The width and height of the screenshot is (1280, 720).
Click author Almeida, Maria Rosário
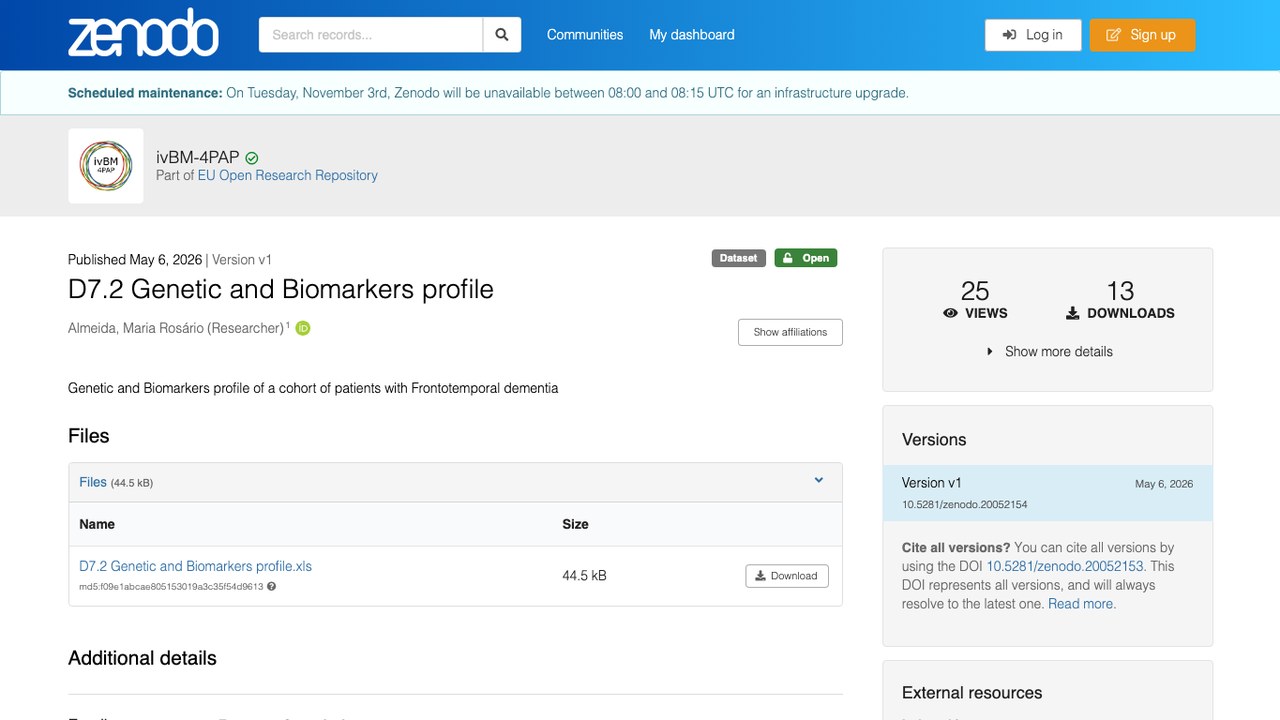pyautogui.click(x=176, y=328)
